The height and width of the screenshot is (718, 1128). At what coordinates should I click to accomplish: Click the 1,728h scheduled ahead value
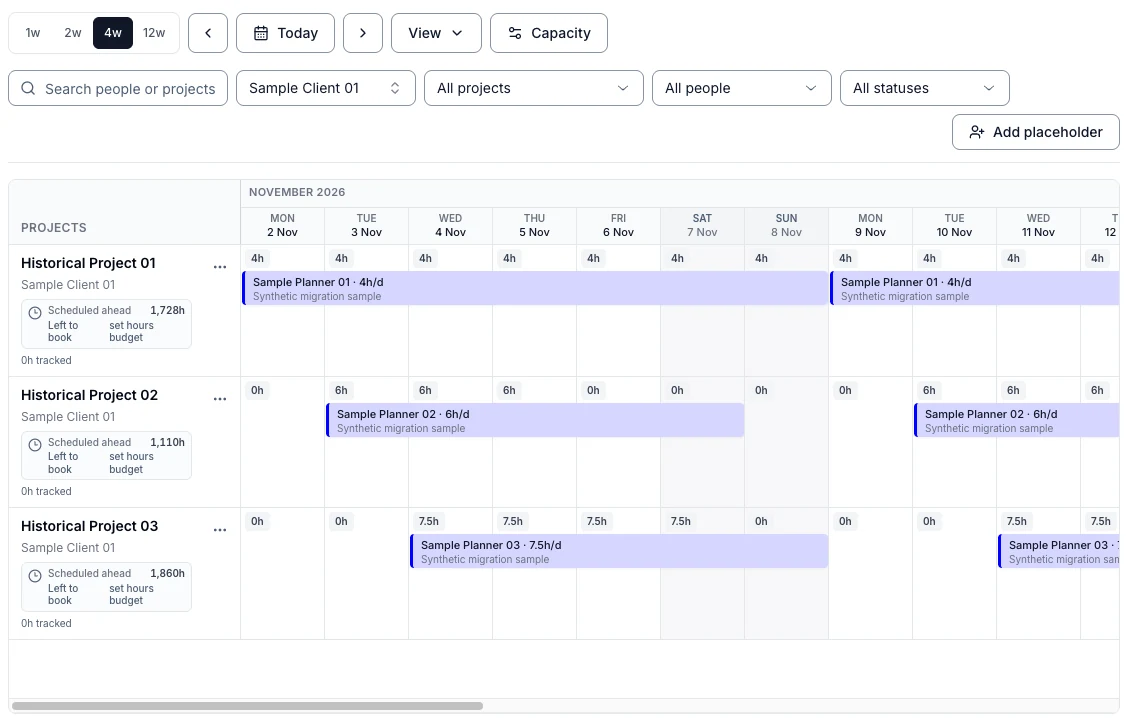point(167,311)
